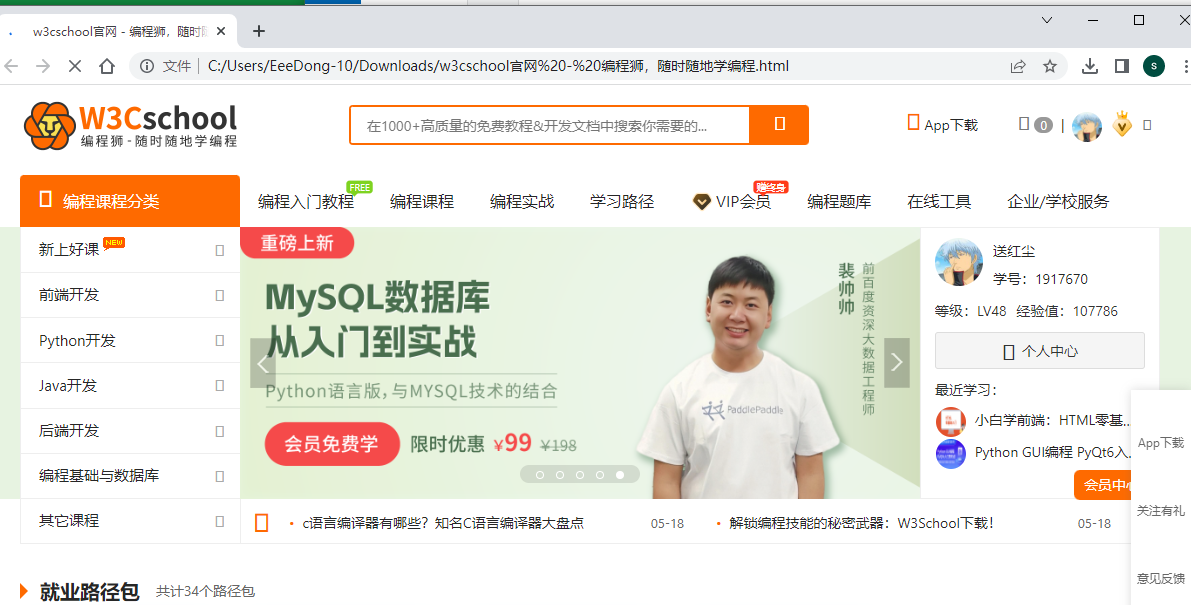Open the 小白学前端 course thumbnail
The height and width of the screenshot is (605, 1191).
(x=951, y=421)
